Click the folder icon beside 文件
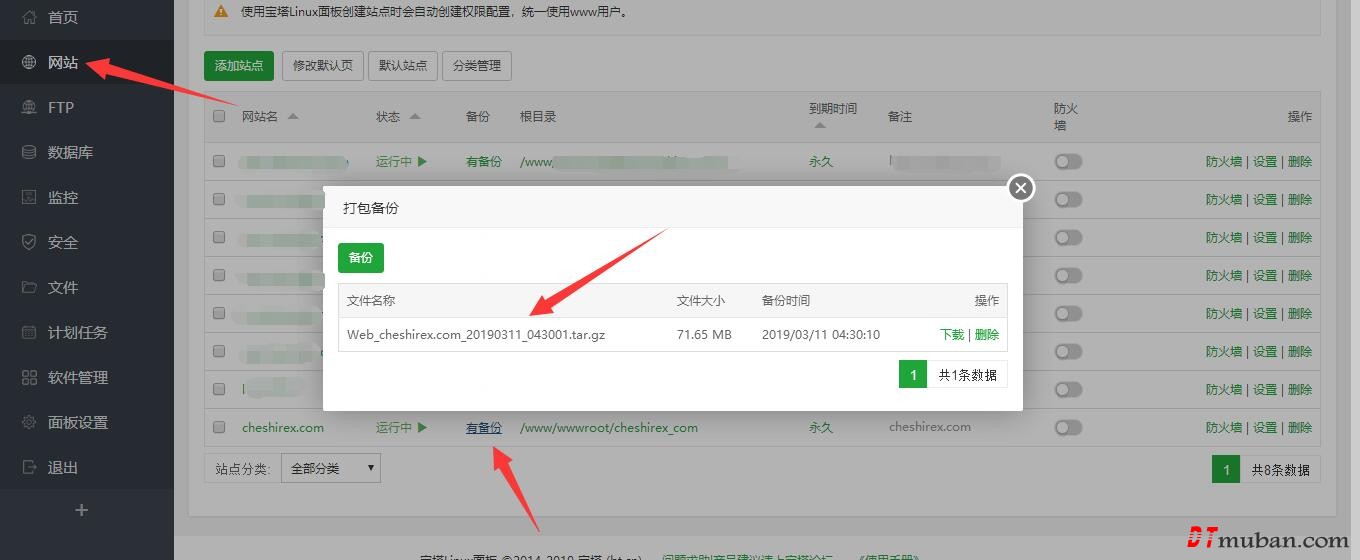 tap(29, 287)
